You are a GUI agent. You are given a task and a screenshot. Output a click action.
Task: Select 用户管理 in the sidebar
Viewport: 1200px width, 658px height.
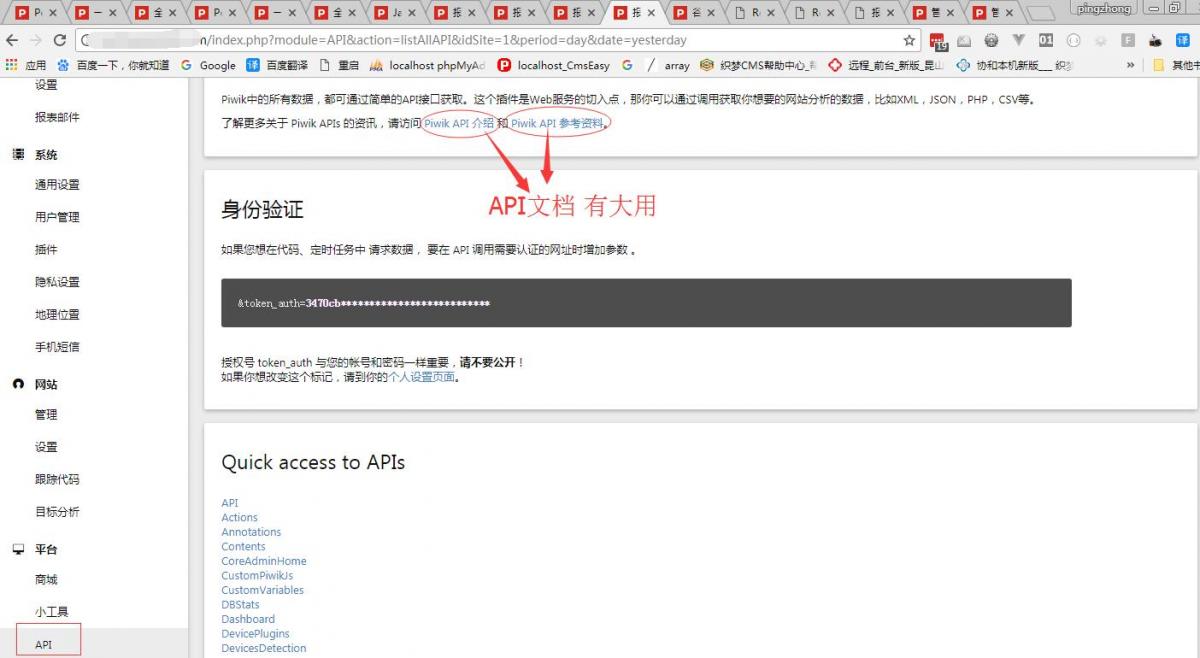pos(57,217)
